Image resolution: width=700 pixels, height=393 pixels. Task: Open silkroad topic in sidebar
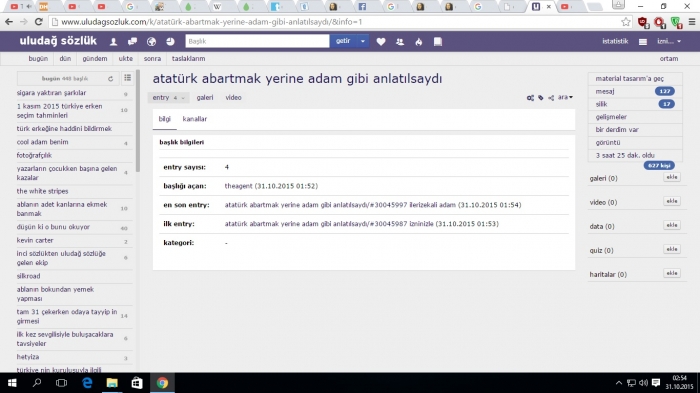click(29, 276)
